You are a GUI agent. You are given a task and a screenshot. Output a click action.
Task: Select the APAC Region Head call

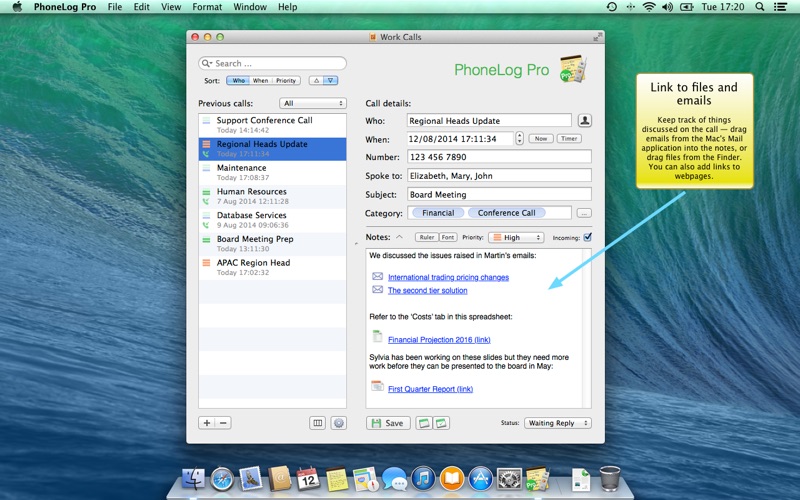272,267
